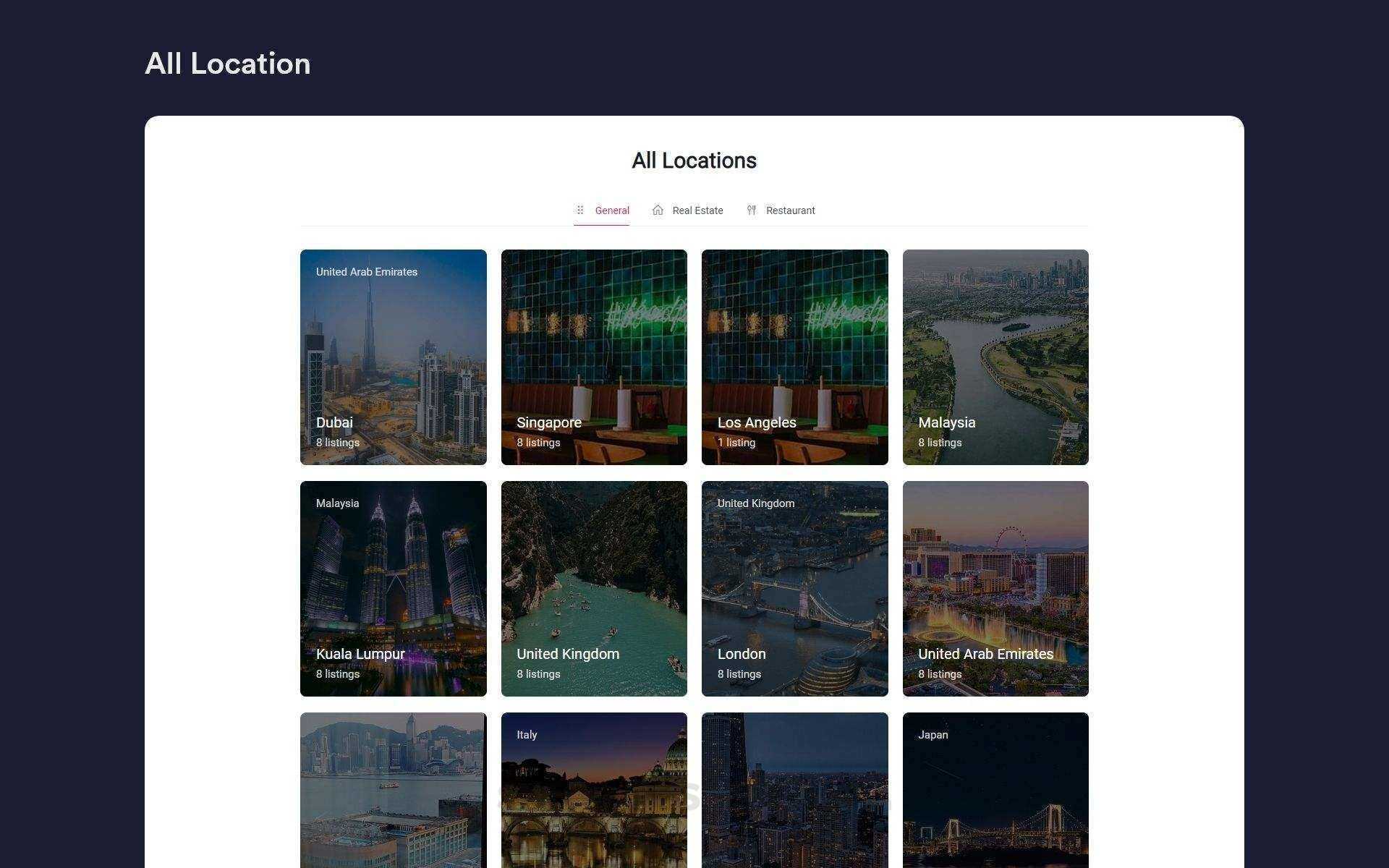The width and height of the screenshot is (1389, 868).
Task: Open the Real Estate tab
Action: [697, 210]
